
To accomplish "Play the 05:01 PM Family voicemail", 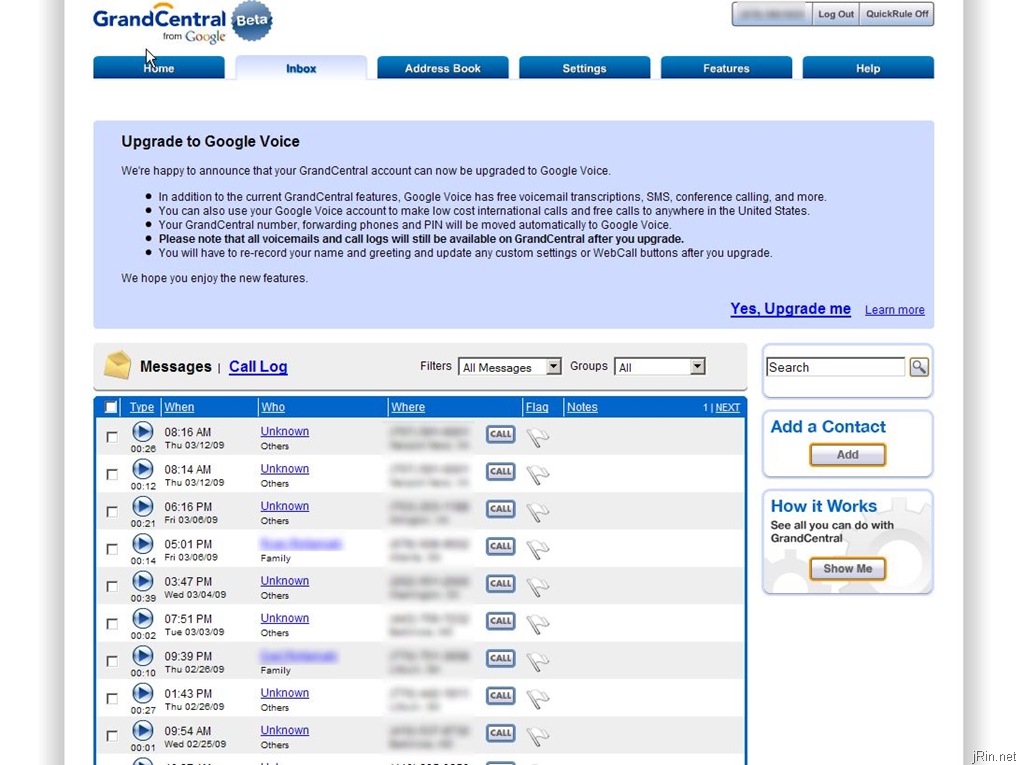I will pos(142,544).
